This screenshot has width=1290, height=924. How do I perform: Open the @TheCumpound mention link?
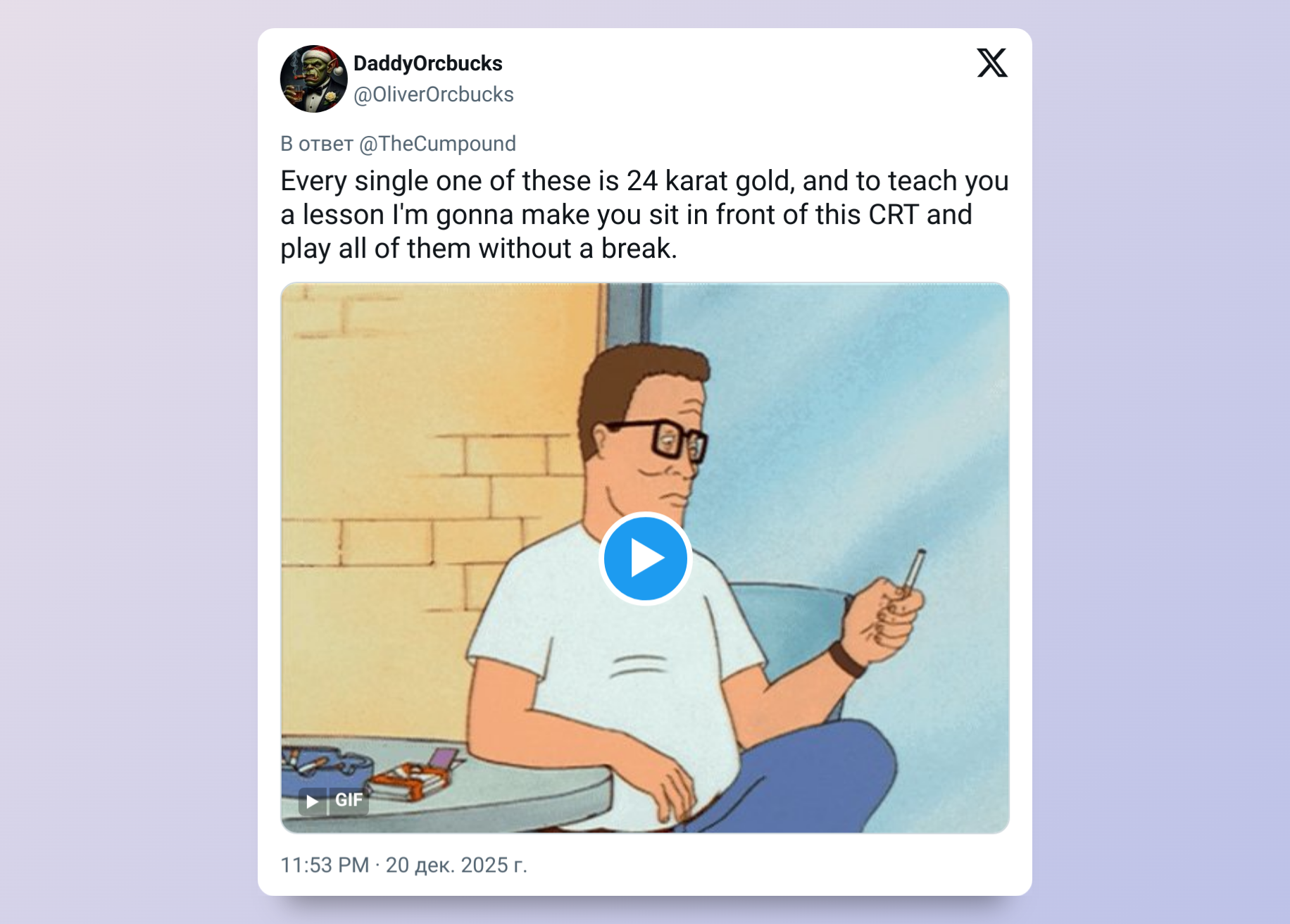point(437,144)
